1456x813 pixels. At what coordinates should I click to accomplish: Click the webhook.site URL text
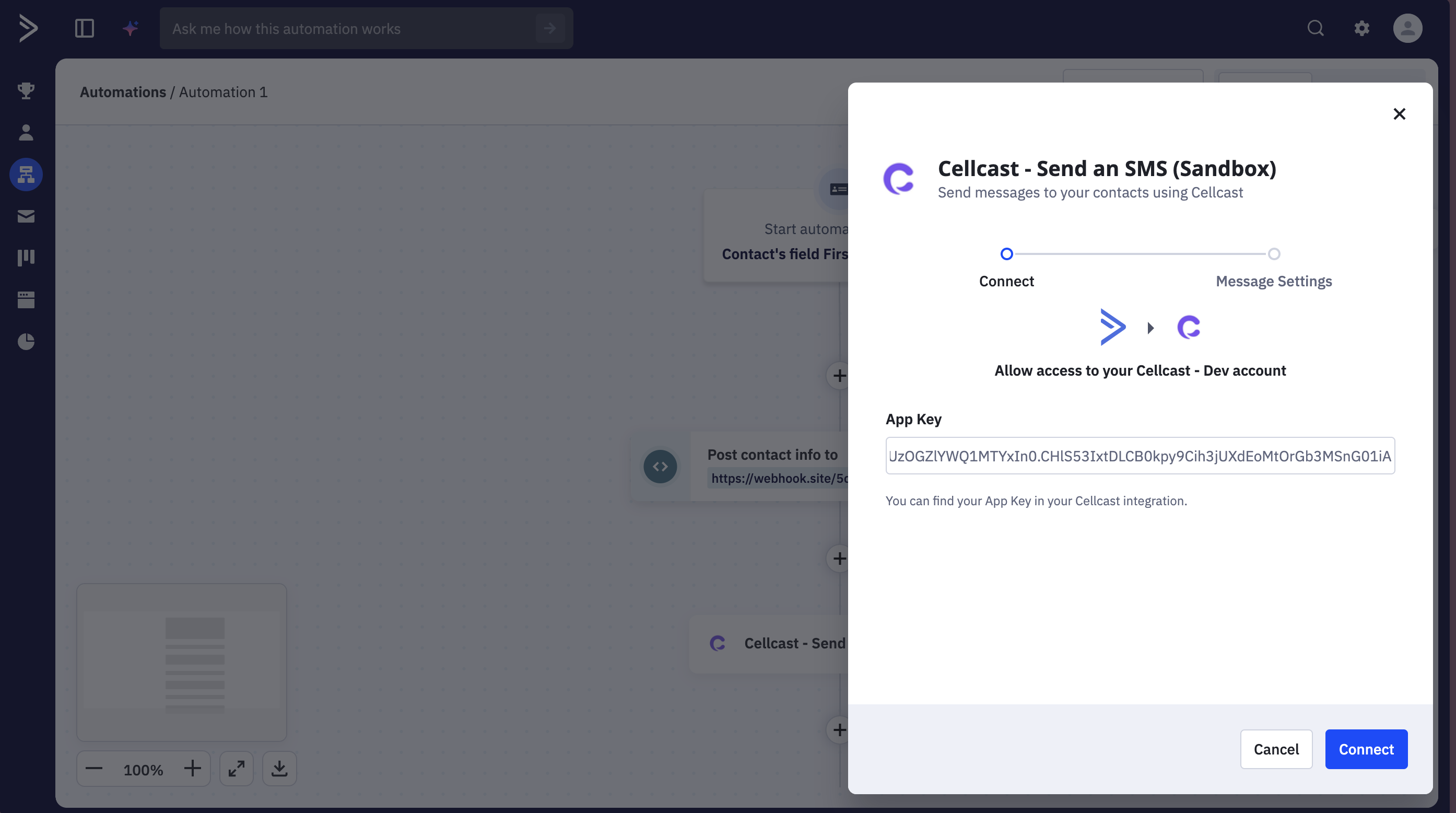(x=779, y=478)
